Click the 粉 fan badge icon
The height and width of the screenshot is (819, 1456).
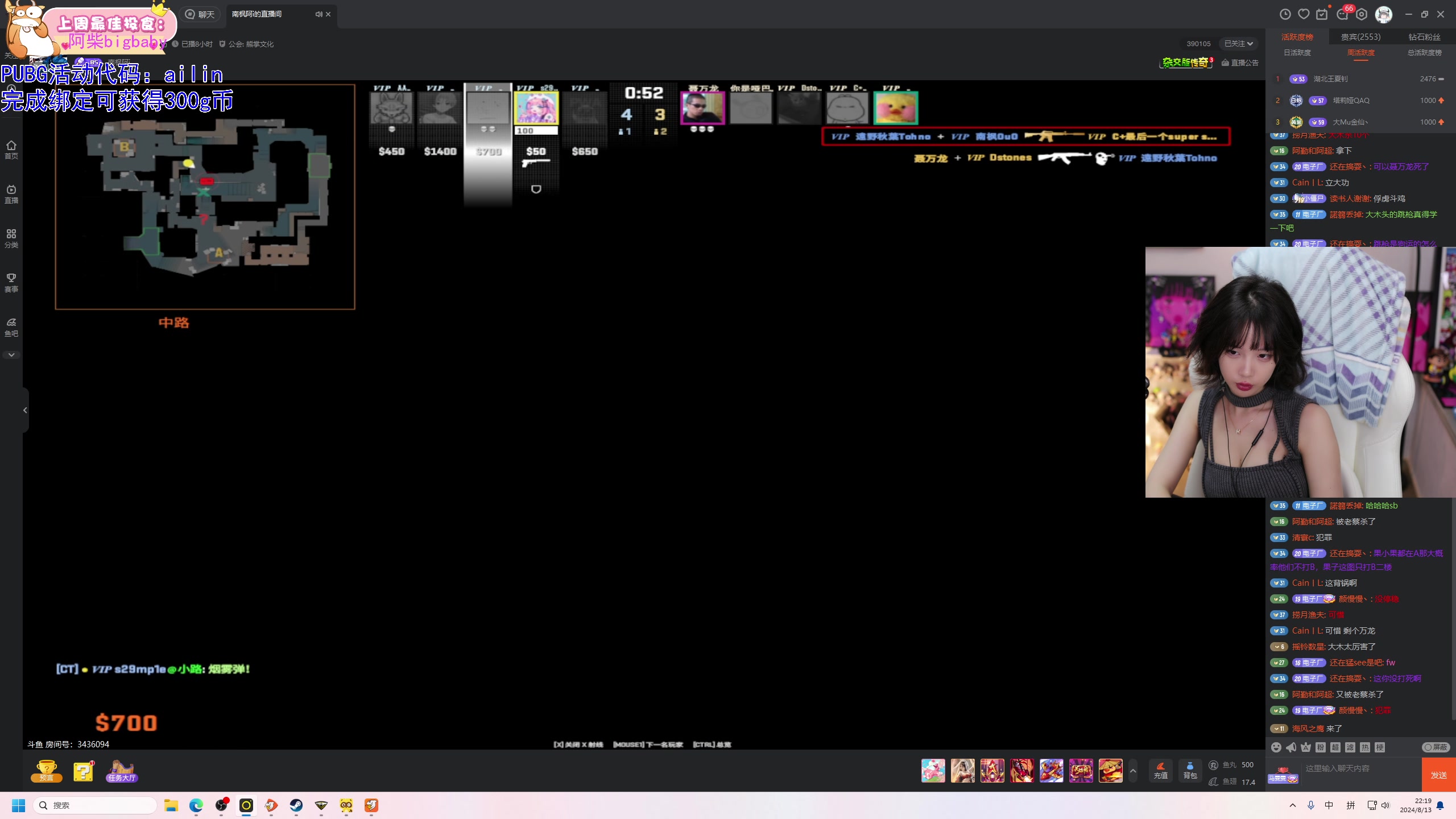(1321, 747)
